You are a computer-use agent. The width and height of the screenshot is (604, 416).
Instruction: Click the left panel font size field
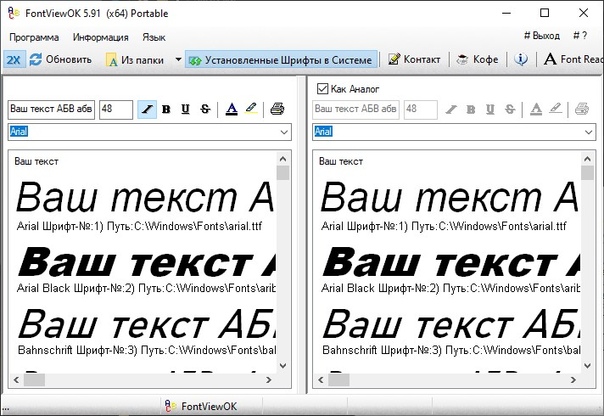115,109
